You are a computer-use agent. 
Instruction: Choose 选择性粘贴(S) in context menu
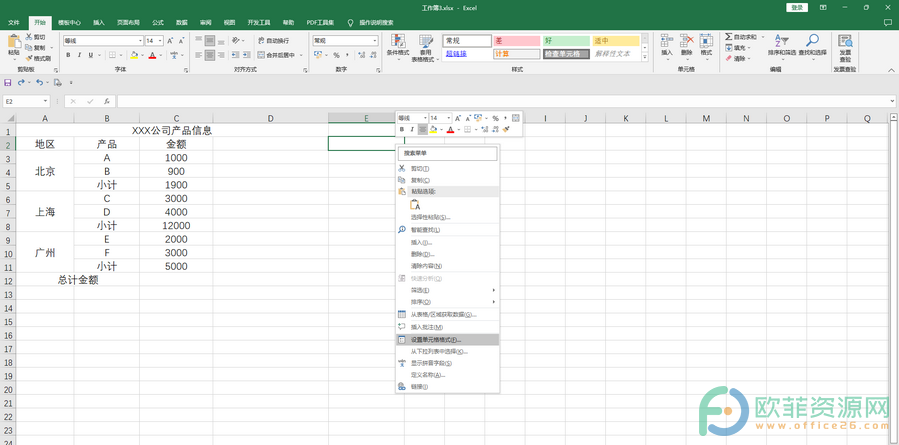[448, 217]
